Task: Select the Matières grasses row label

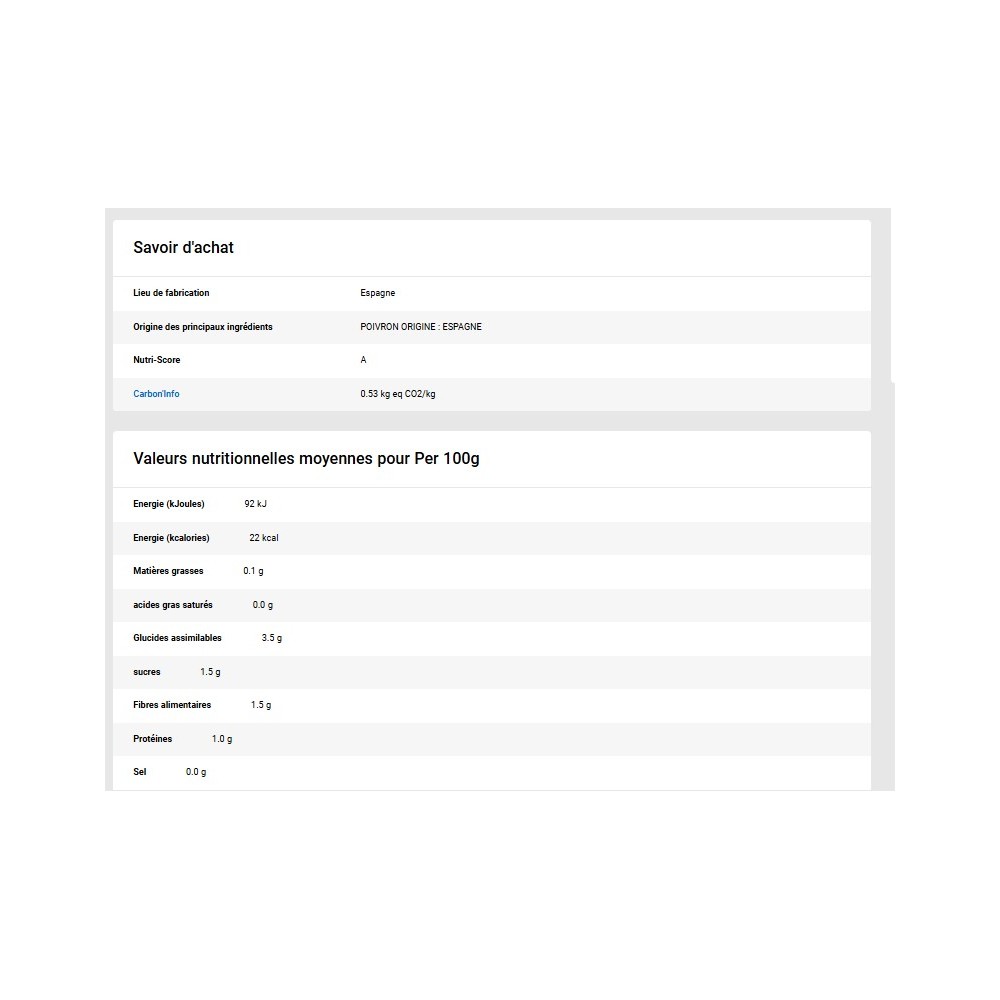Action: click(x=168, y=571)
